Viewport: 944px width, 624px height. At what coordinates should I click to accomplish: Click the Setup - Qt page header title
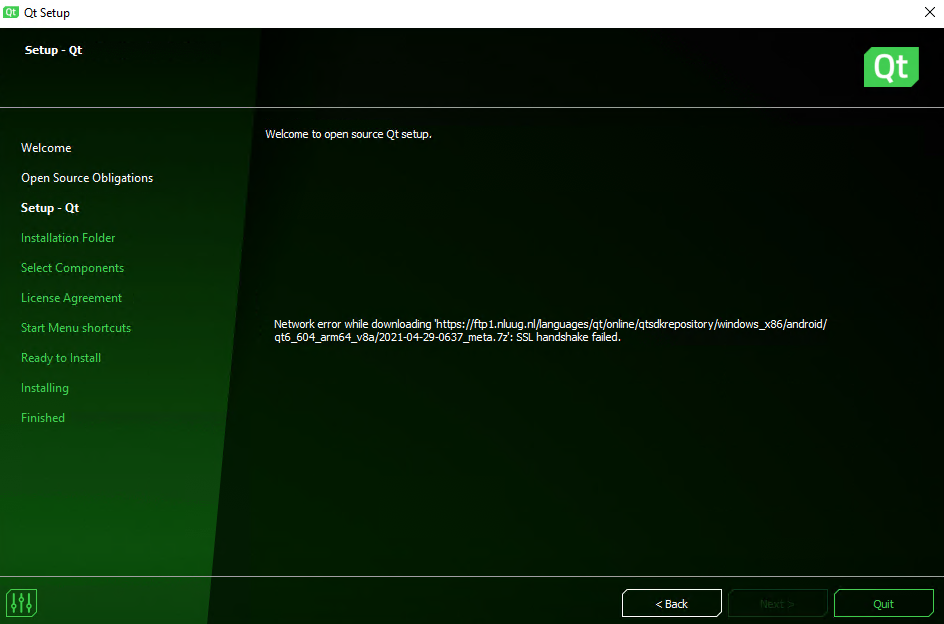coord(54,50)
